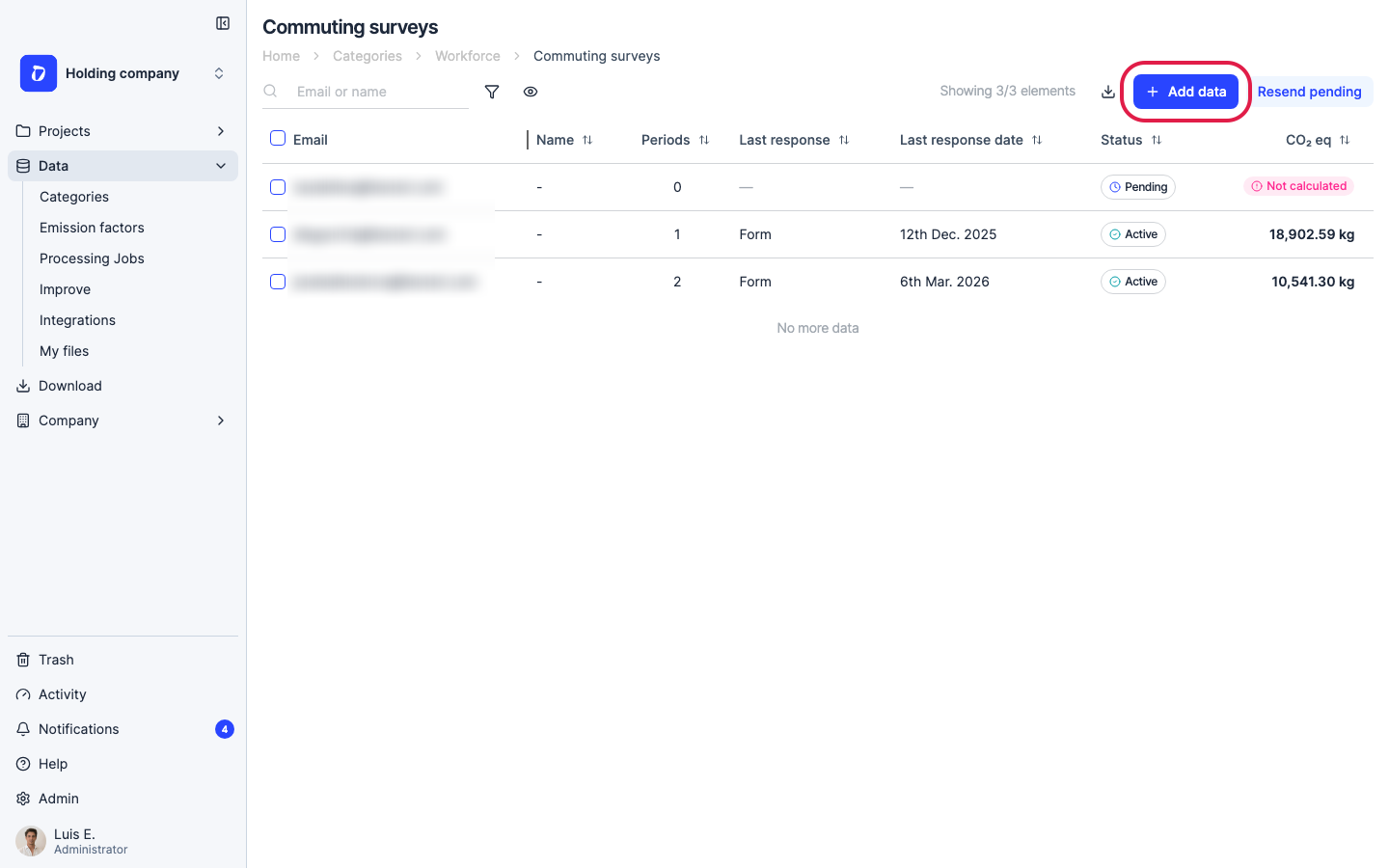Click Resend pending button
1389x868 pixels.
point(1309,92)
